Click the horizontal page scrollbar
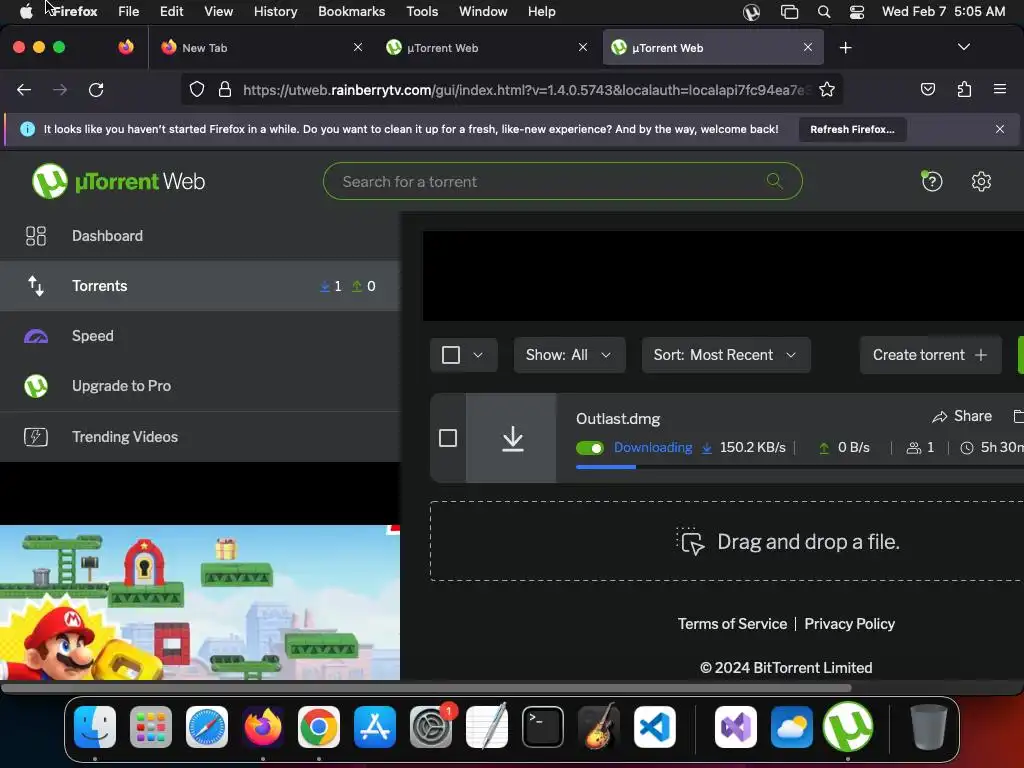The image size is (1024, 768). (426, 688)
